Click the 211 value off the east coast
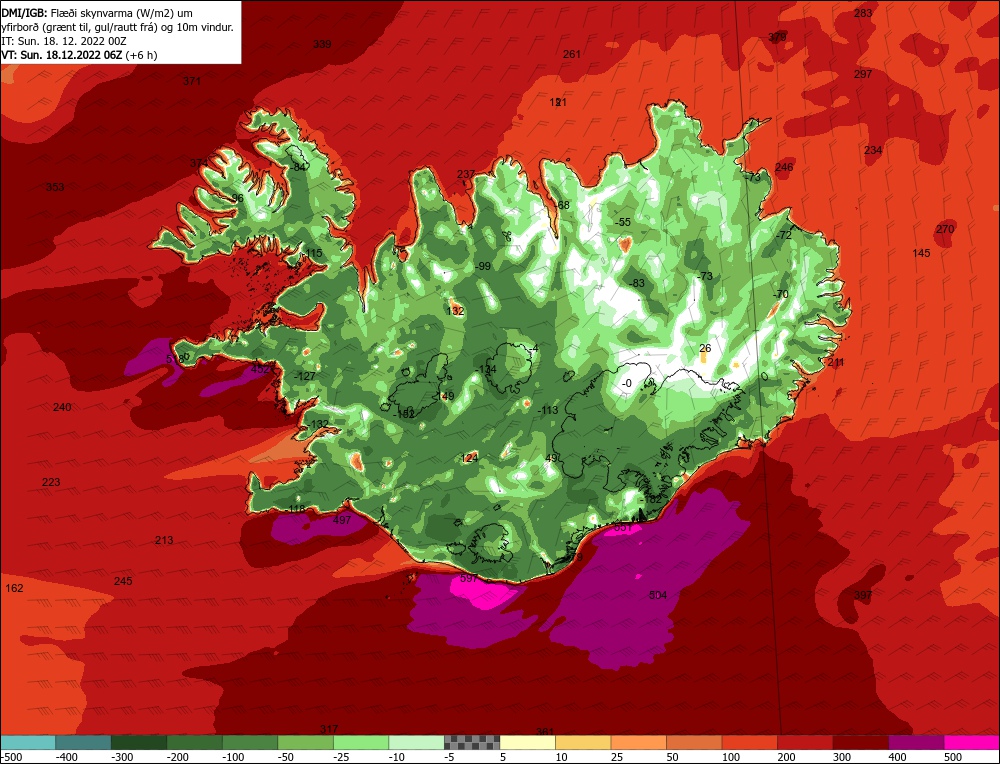This screenshot has width=1000, height=764. pyautogui.click(x=836, y=362)
